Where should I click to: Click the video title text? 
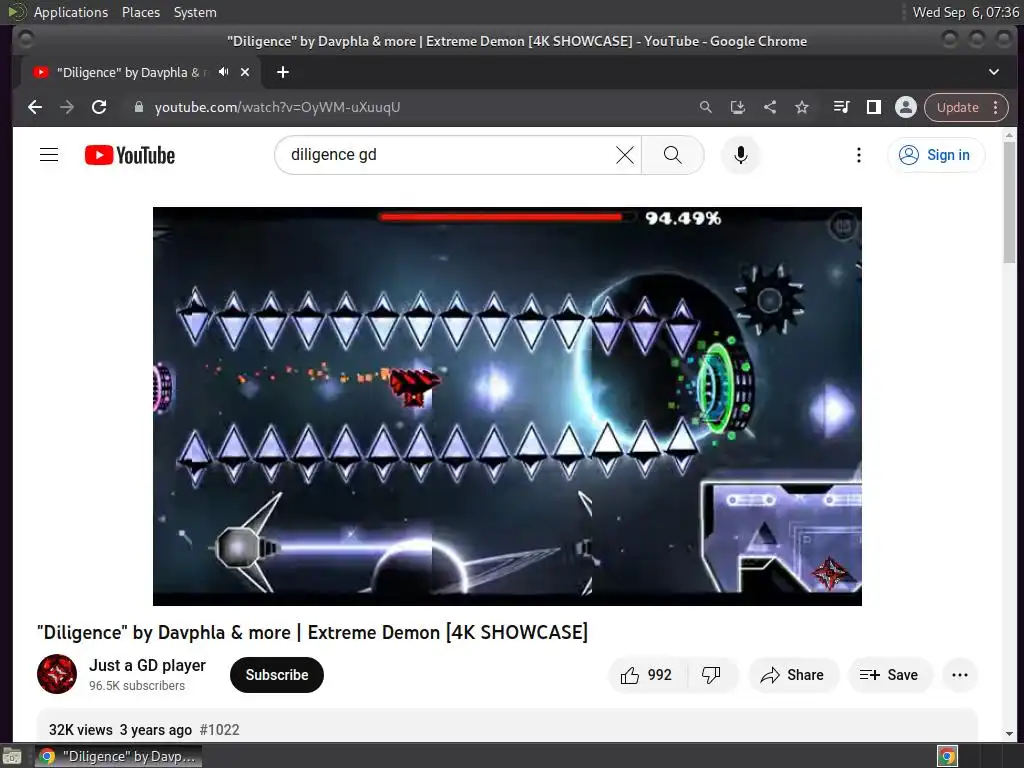point(312,632)
